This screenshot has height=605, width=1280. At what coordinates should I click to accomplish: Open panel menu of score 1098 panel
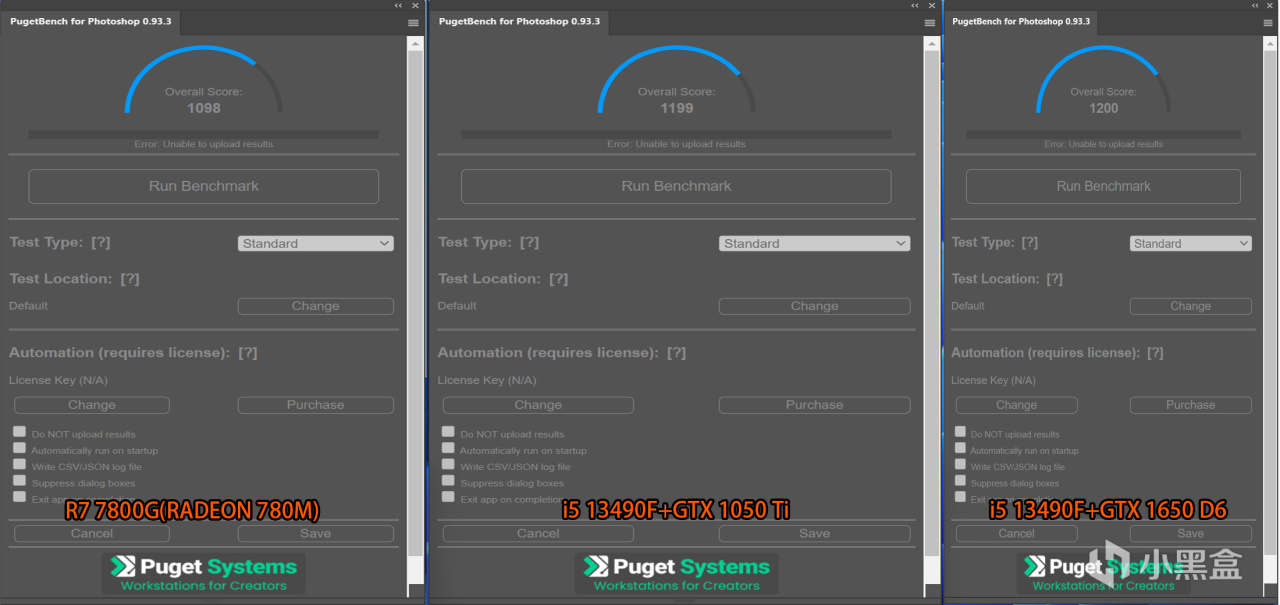coord(414,22)
